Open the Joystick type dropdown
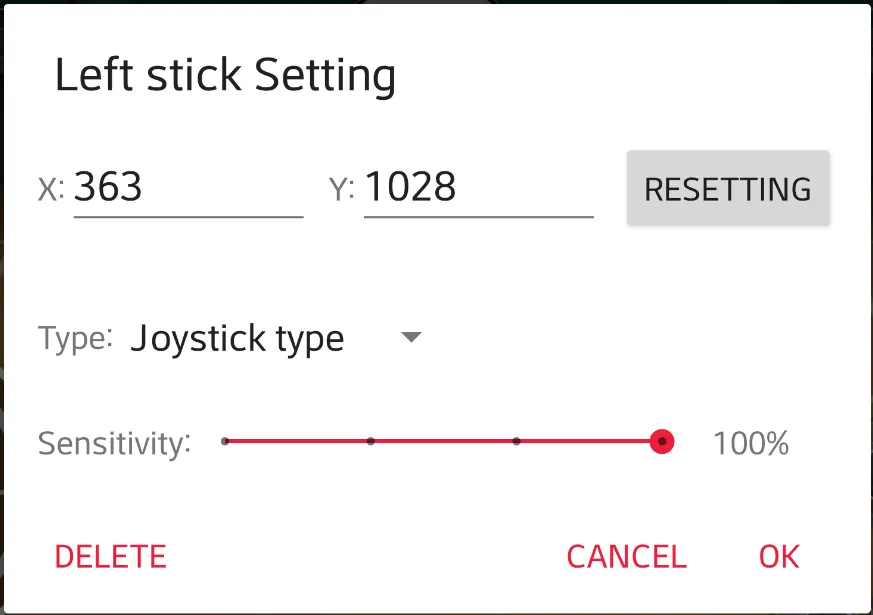Image resolution: width=873 pixels, height=615 pixels. point(237,339)
